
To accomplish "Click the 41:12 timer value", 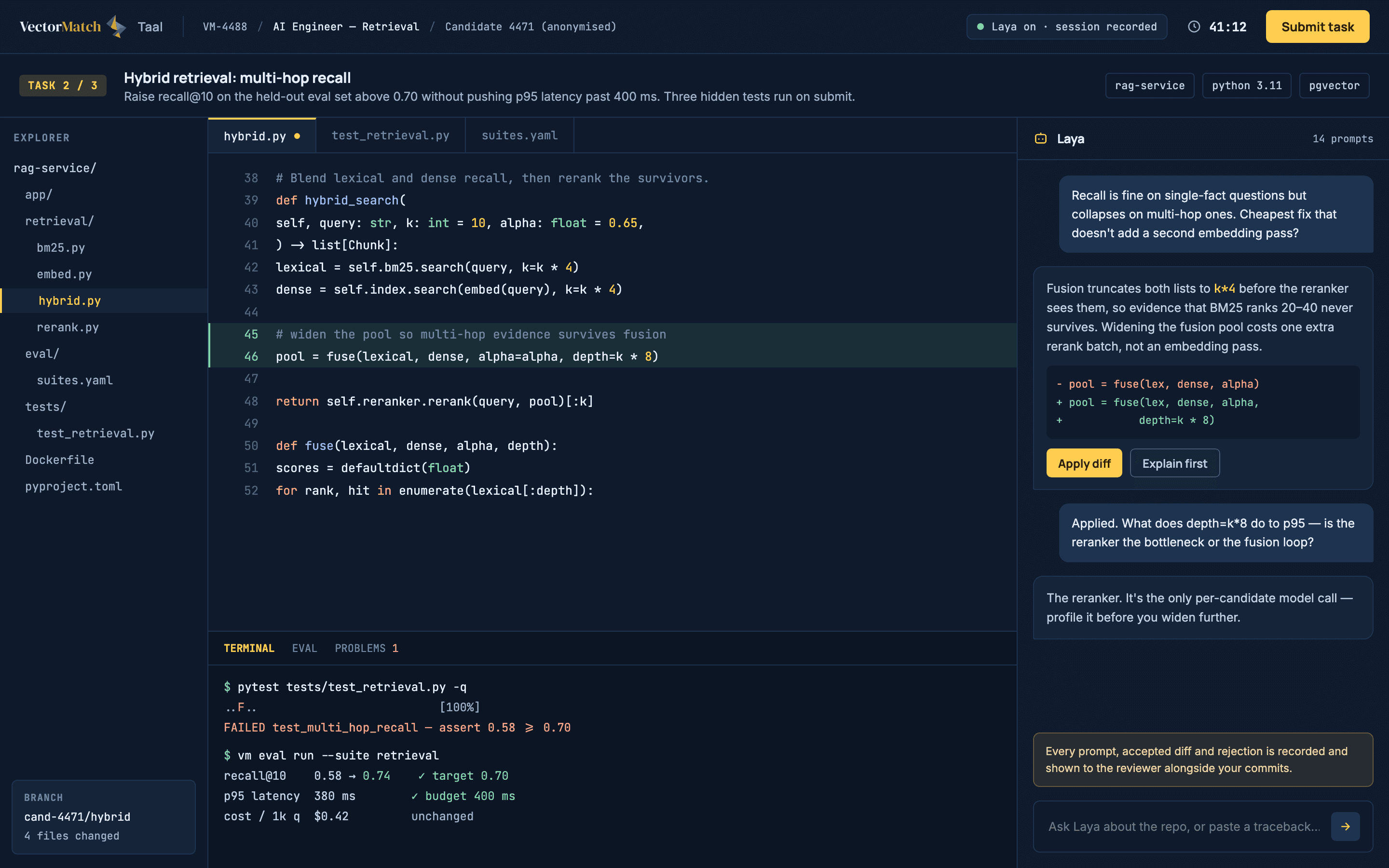I will [x=1227, y=27].
